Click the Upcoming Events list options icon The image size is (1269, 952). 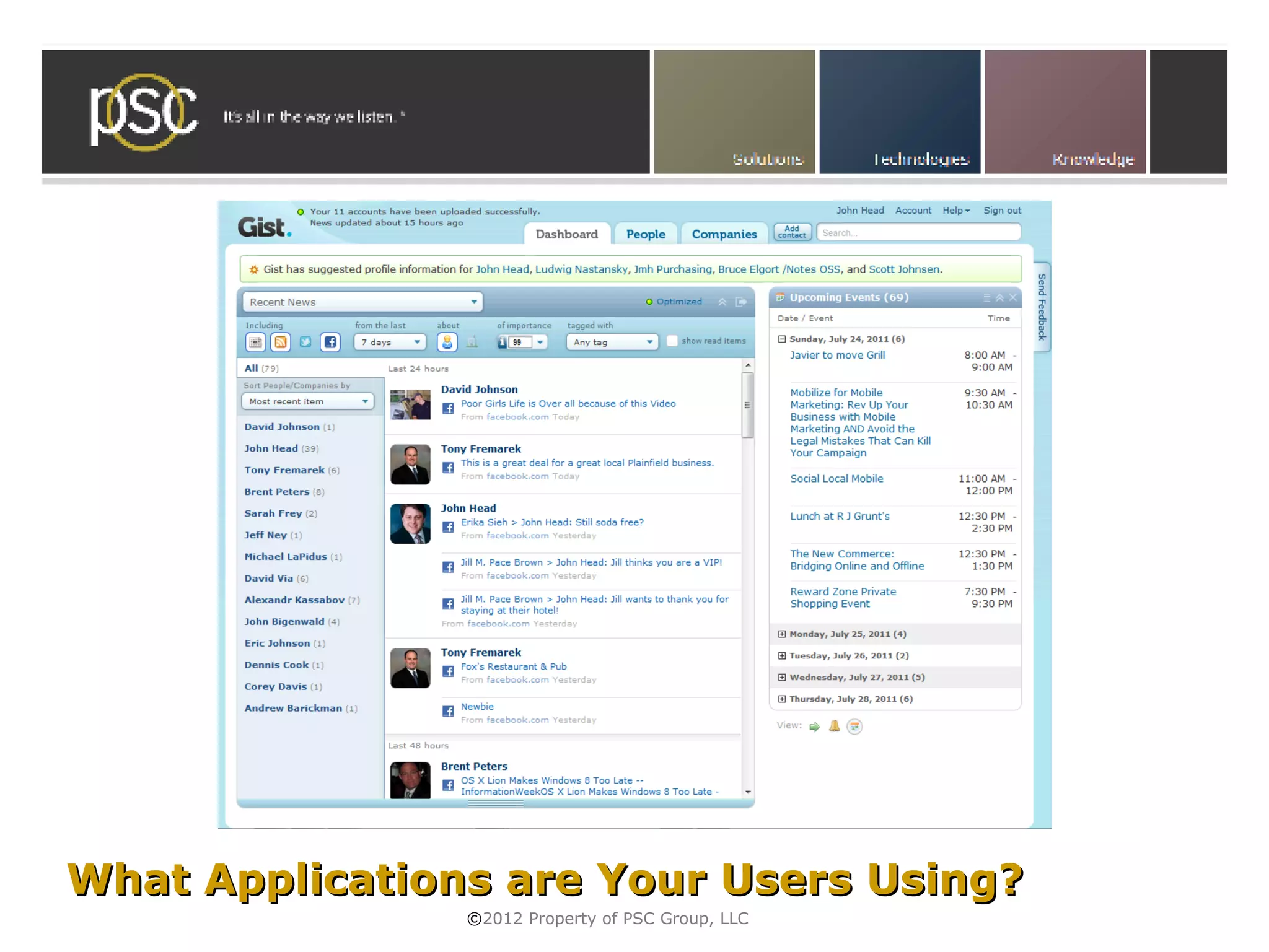point(987,298)
